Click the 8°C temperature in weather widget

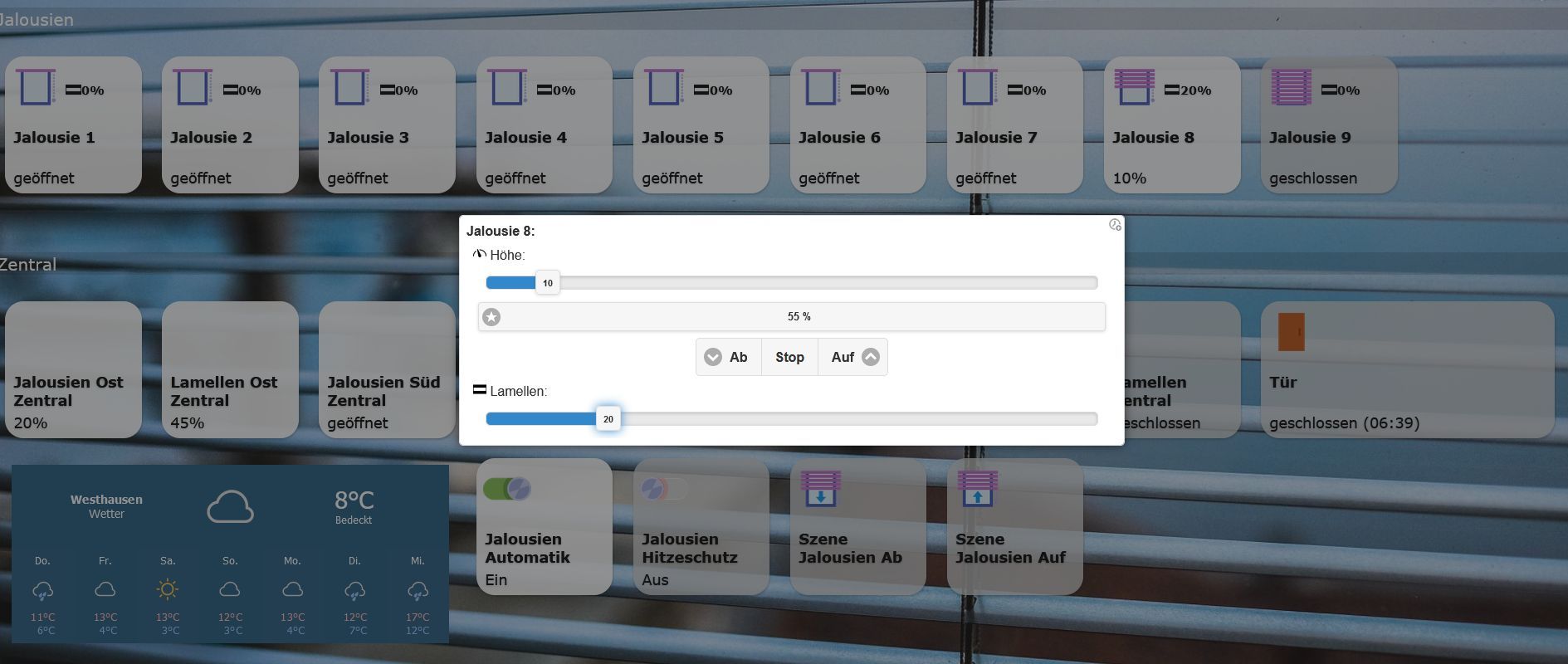pos(354,500)
